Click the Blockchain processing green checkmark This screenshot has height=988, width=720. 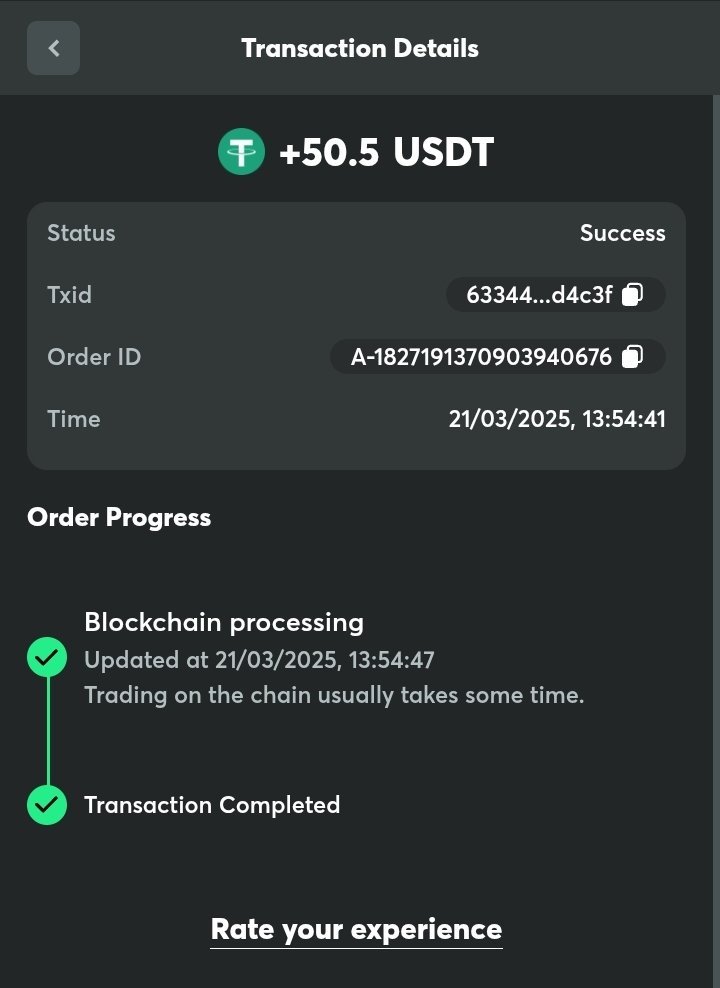[47, 658]
